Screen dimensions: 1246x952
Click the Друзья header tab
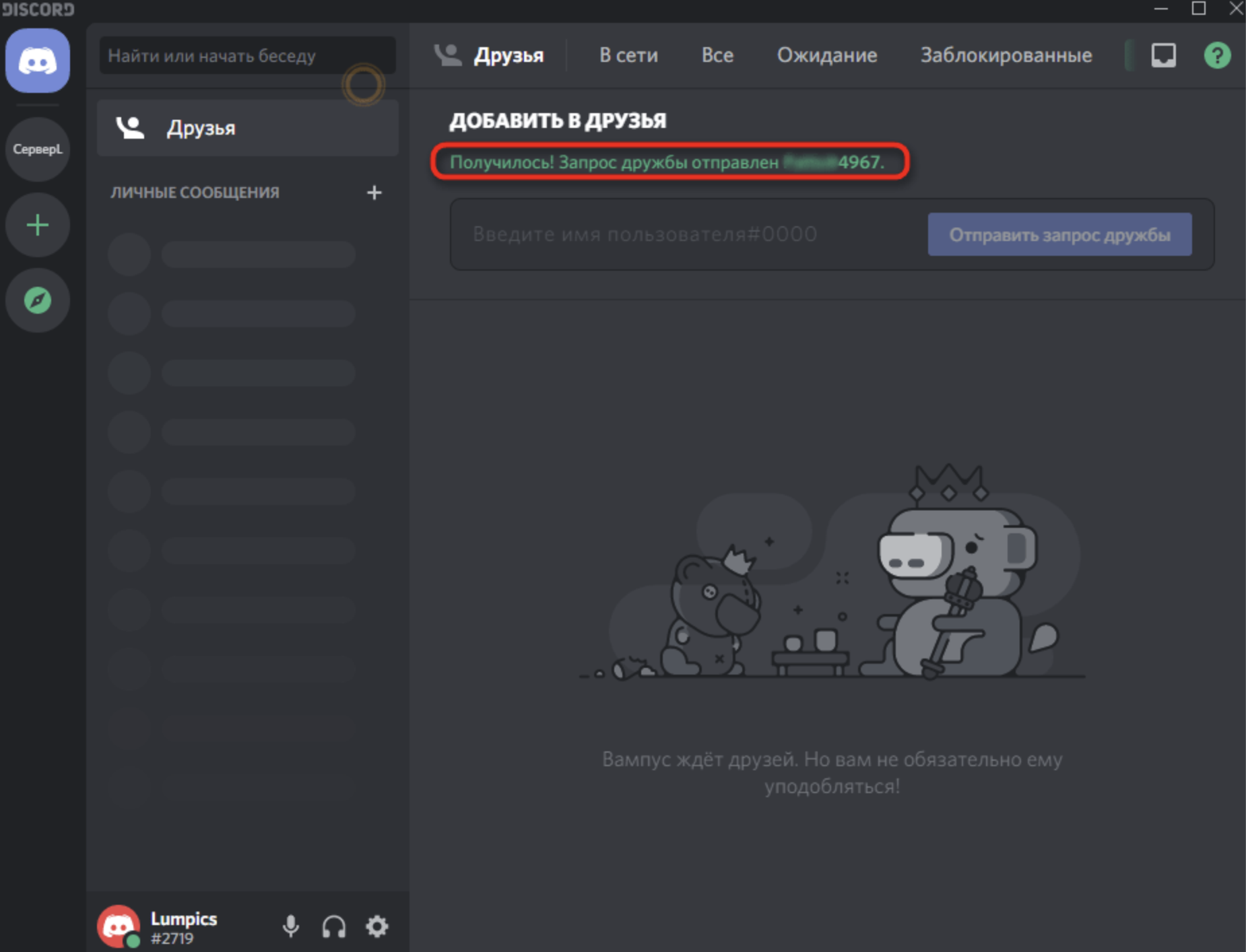click(509, 55)
